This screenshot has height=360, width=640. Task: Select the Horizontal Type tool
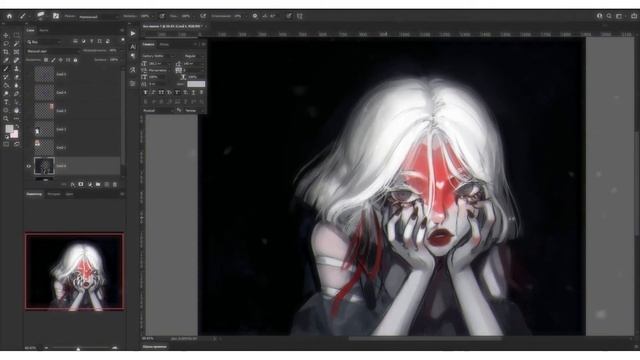pyautogui.click(x=6, y=102)
